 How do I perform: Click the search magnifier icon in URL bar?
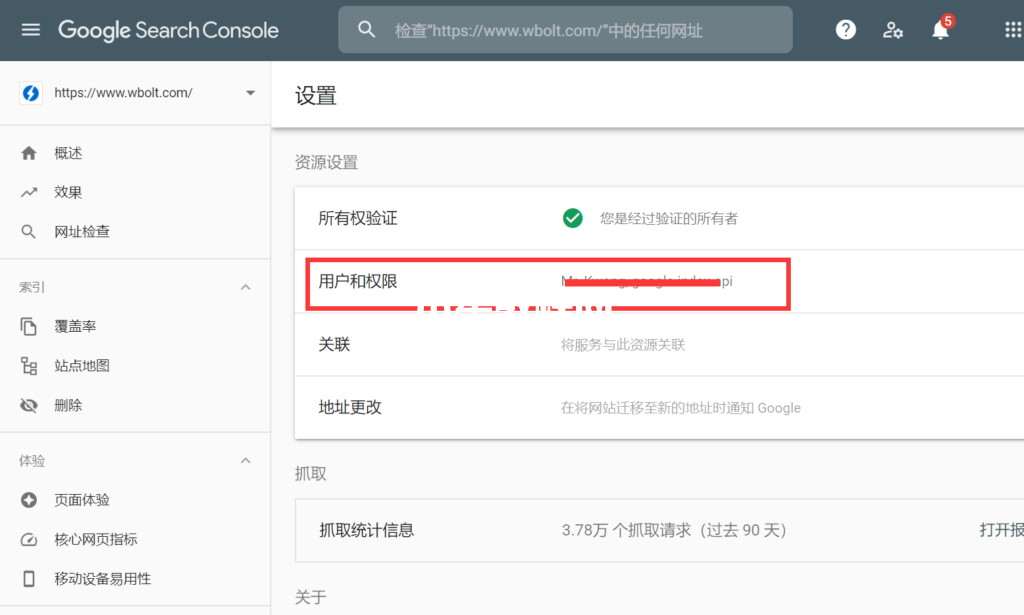point(366,29)
